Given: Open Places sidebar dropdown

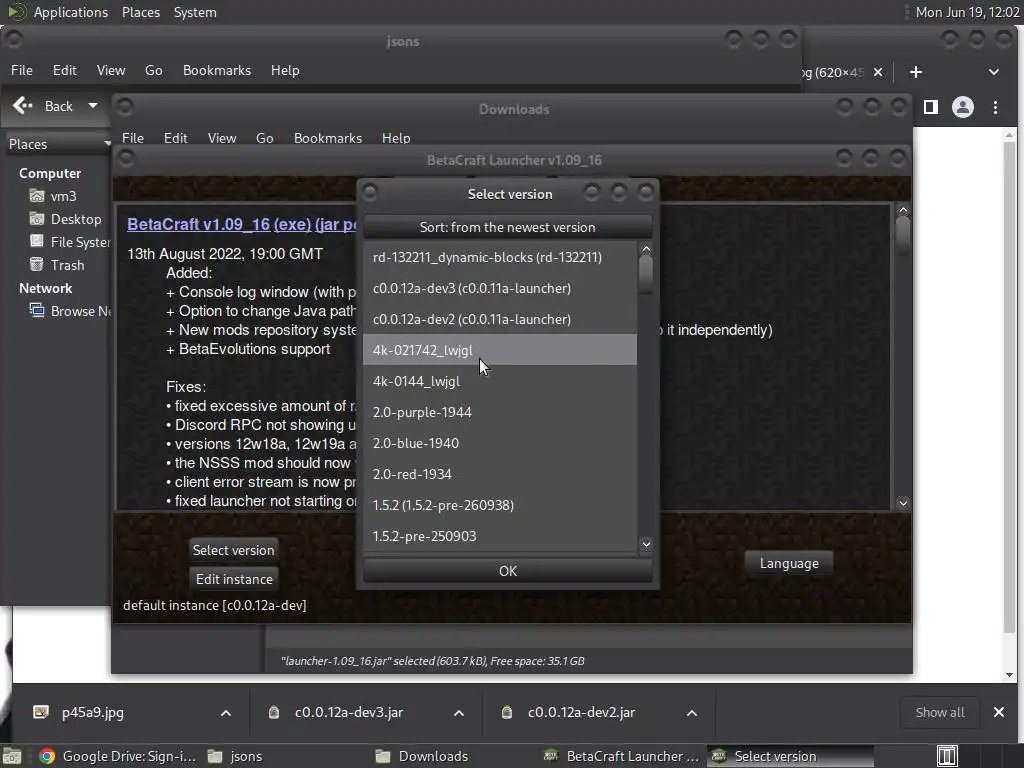Looking at the screenshot, I should 59,144.
